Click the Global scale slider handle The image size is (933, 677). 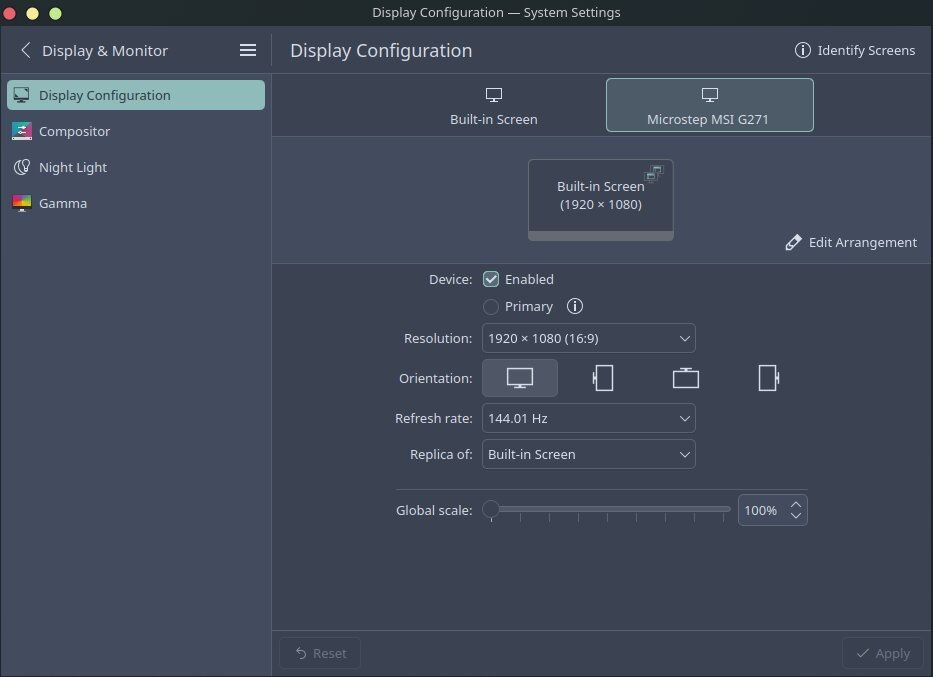(491, 510)
